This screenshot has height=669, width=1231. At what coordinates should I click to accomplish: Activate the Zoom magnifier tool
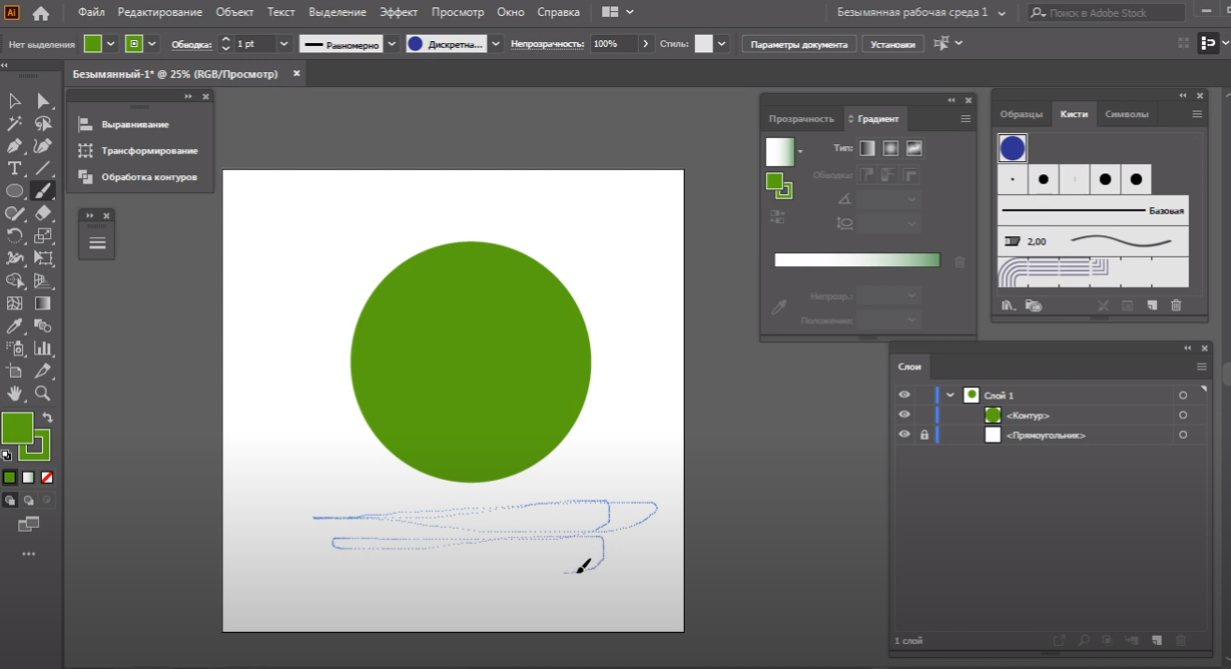[x=43, y=393]
